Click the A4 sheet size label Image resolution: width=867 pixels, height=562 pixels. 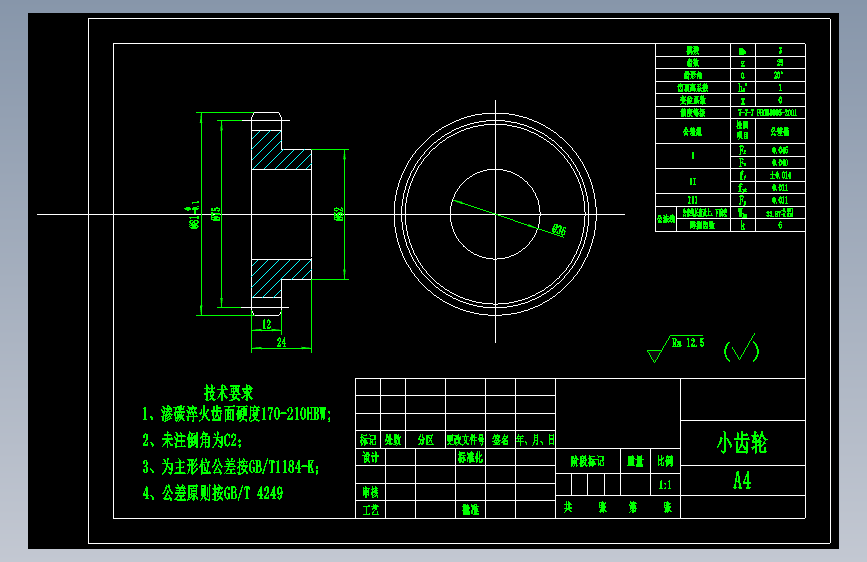[742, 480]
